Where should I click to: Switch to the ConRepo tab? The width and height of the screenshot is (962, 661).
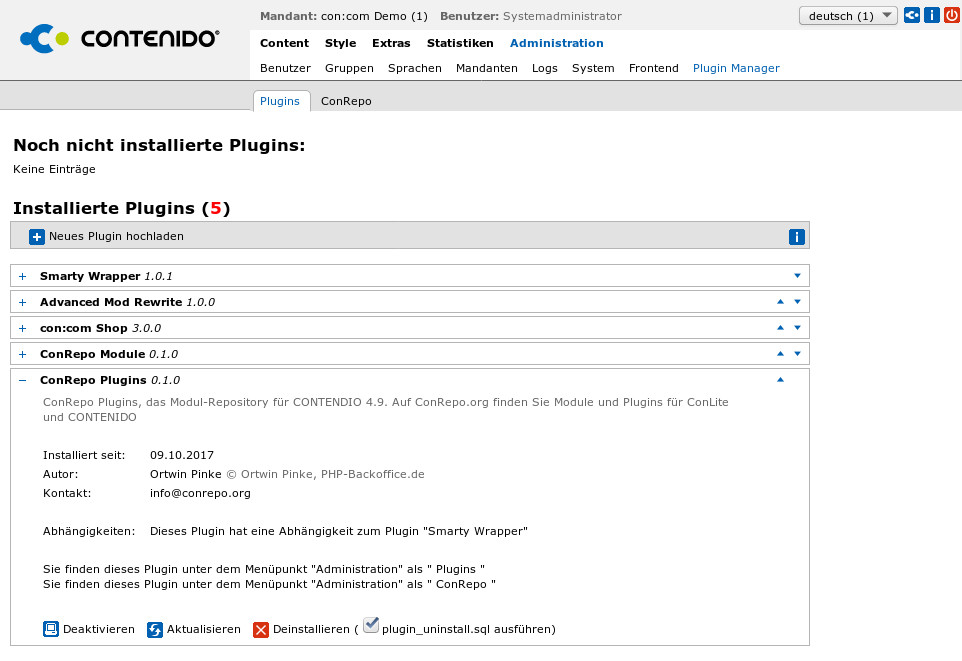(346, 101)
